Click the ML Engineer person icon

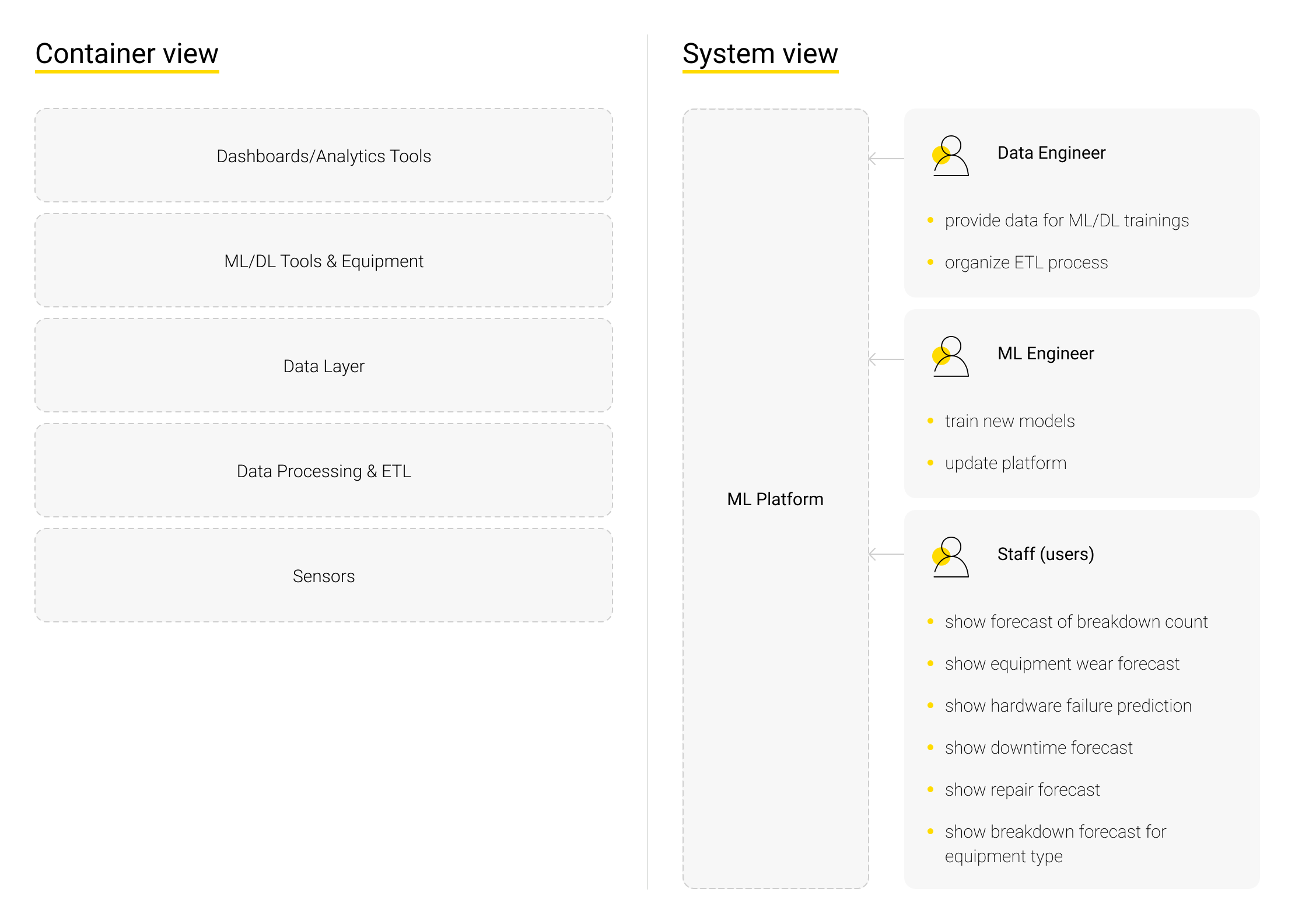pyautogui.click(x=950, y=356)
